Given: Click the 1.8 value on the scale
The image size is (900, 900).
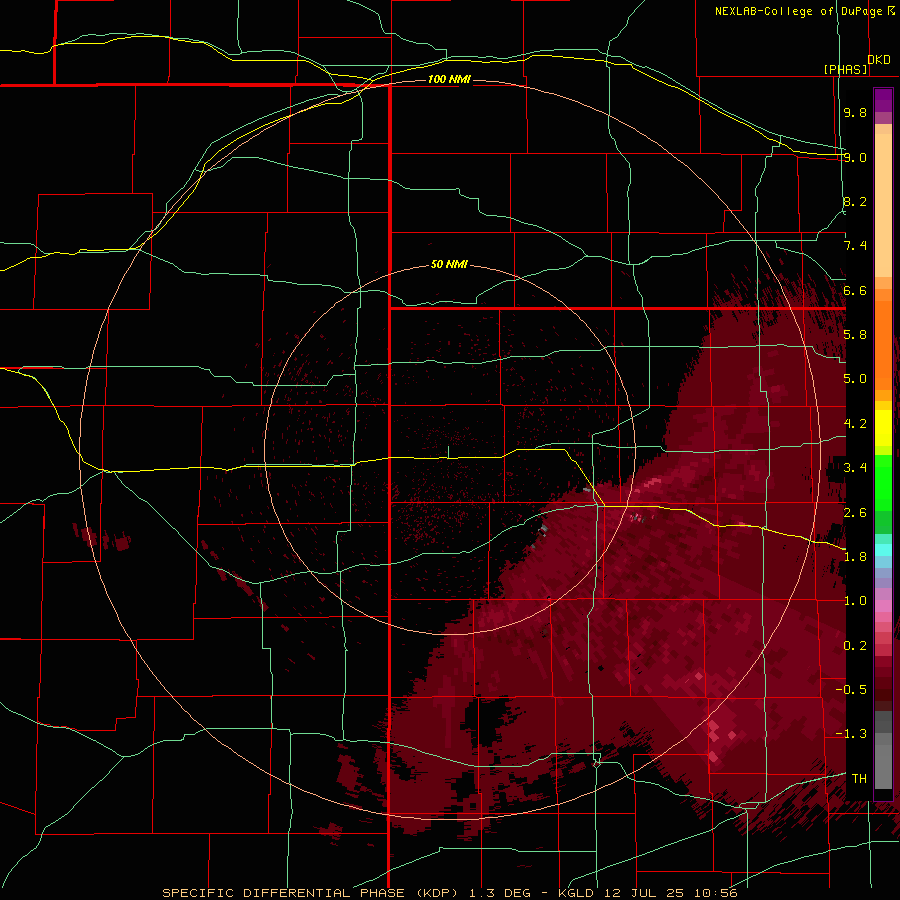Looking at the screenshot, I should coord(855,557).
